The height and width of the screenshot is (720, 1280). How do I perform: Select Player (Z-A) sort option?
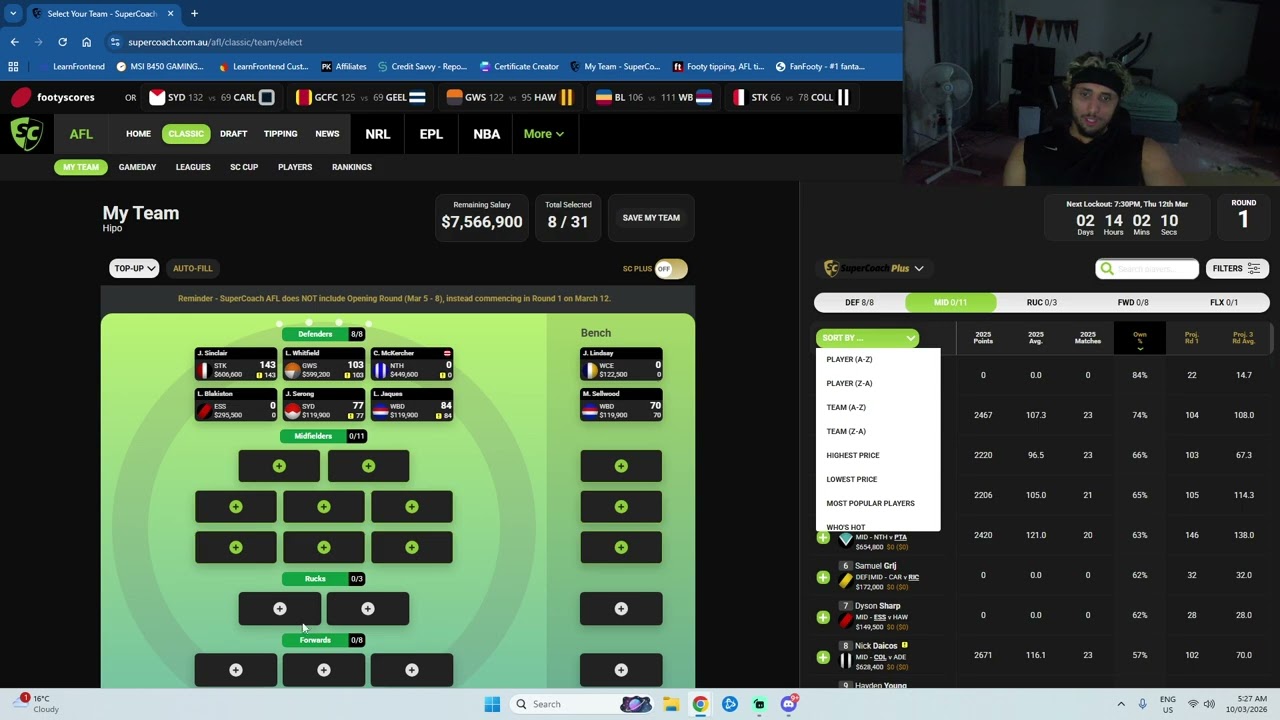[x=849, y=383]
